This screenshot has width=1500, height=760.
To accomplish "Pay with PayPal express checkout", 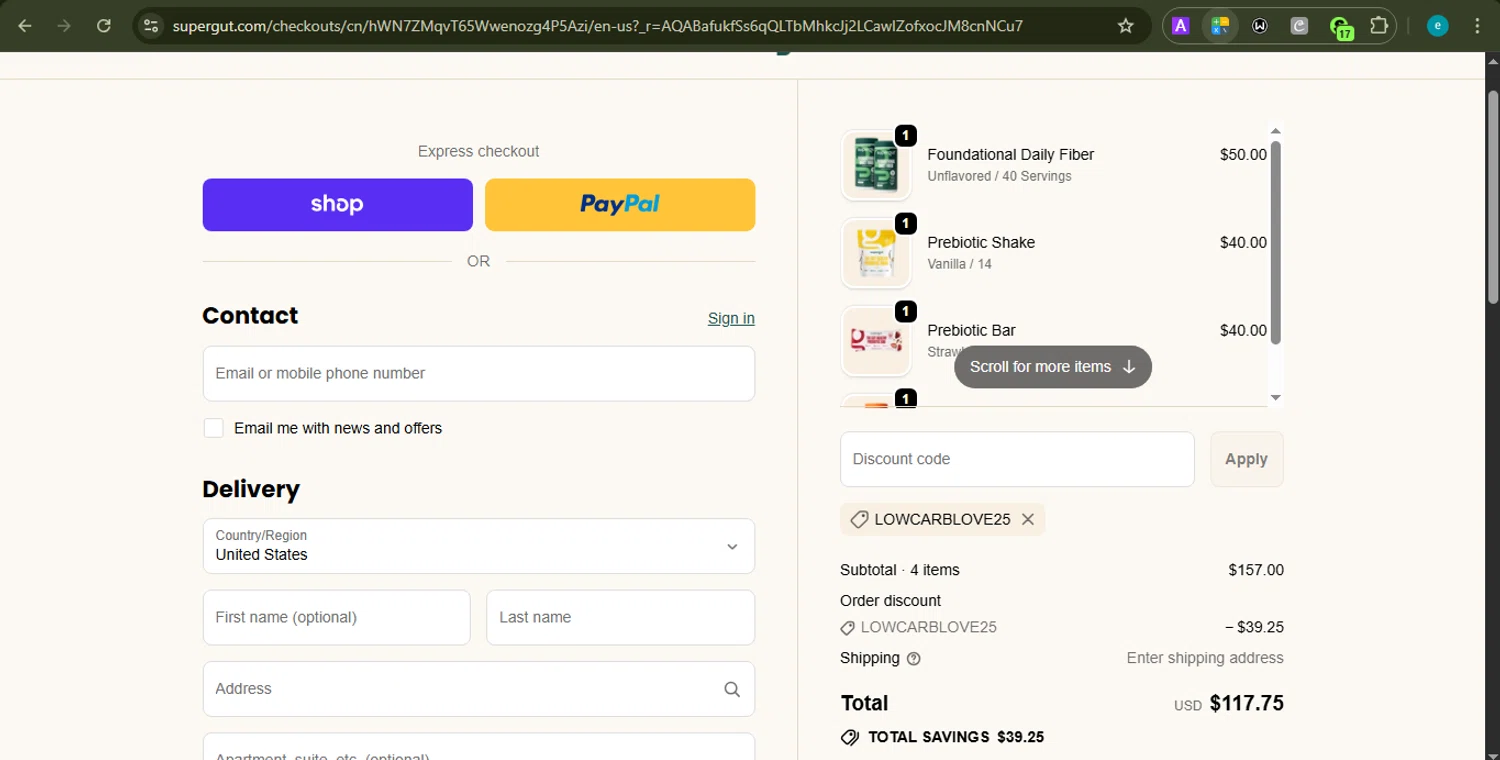I will (620, 205).
